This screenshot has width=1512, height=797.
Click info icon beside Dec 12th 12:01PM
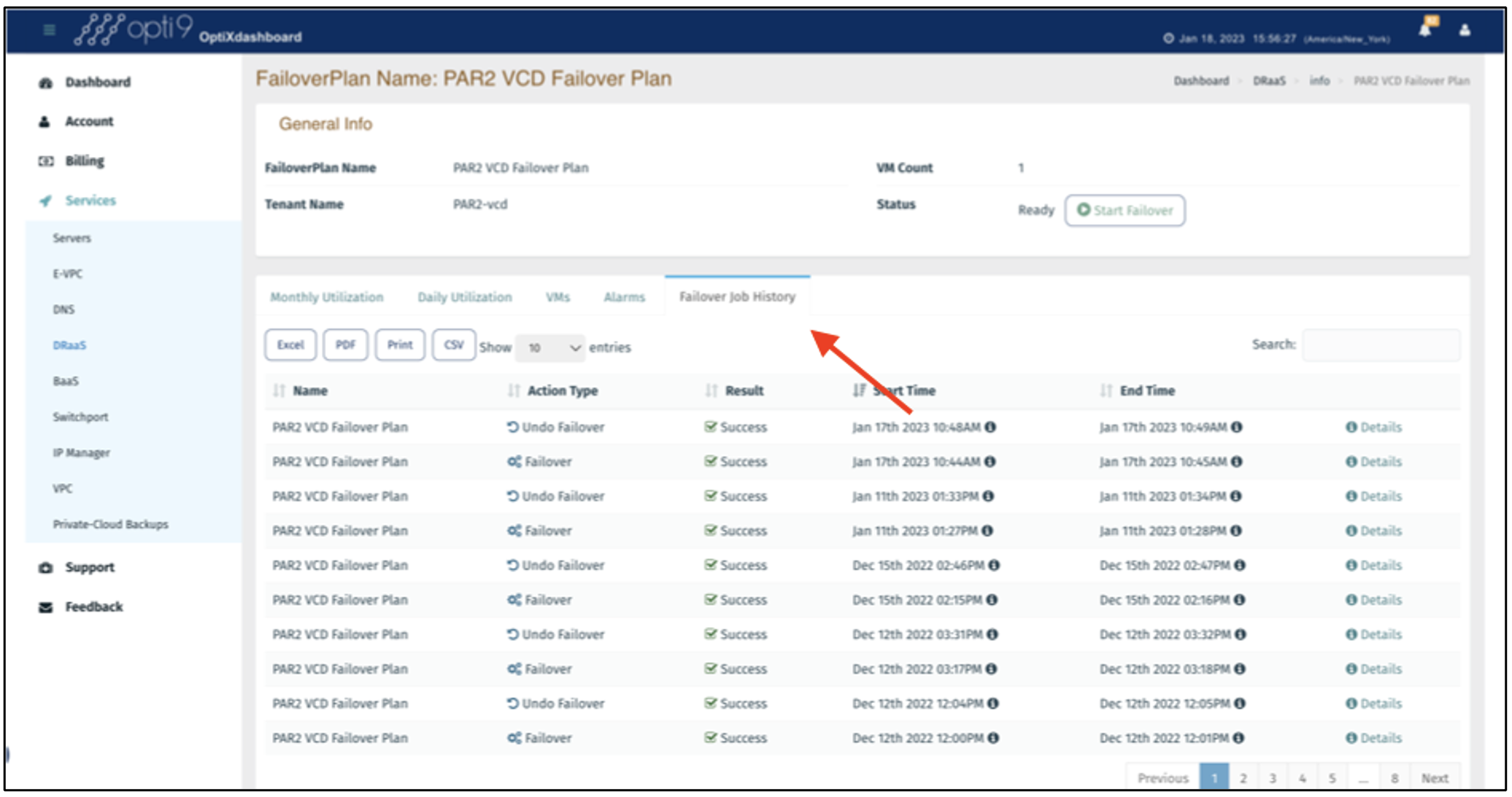point(1238,738)
